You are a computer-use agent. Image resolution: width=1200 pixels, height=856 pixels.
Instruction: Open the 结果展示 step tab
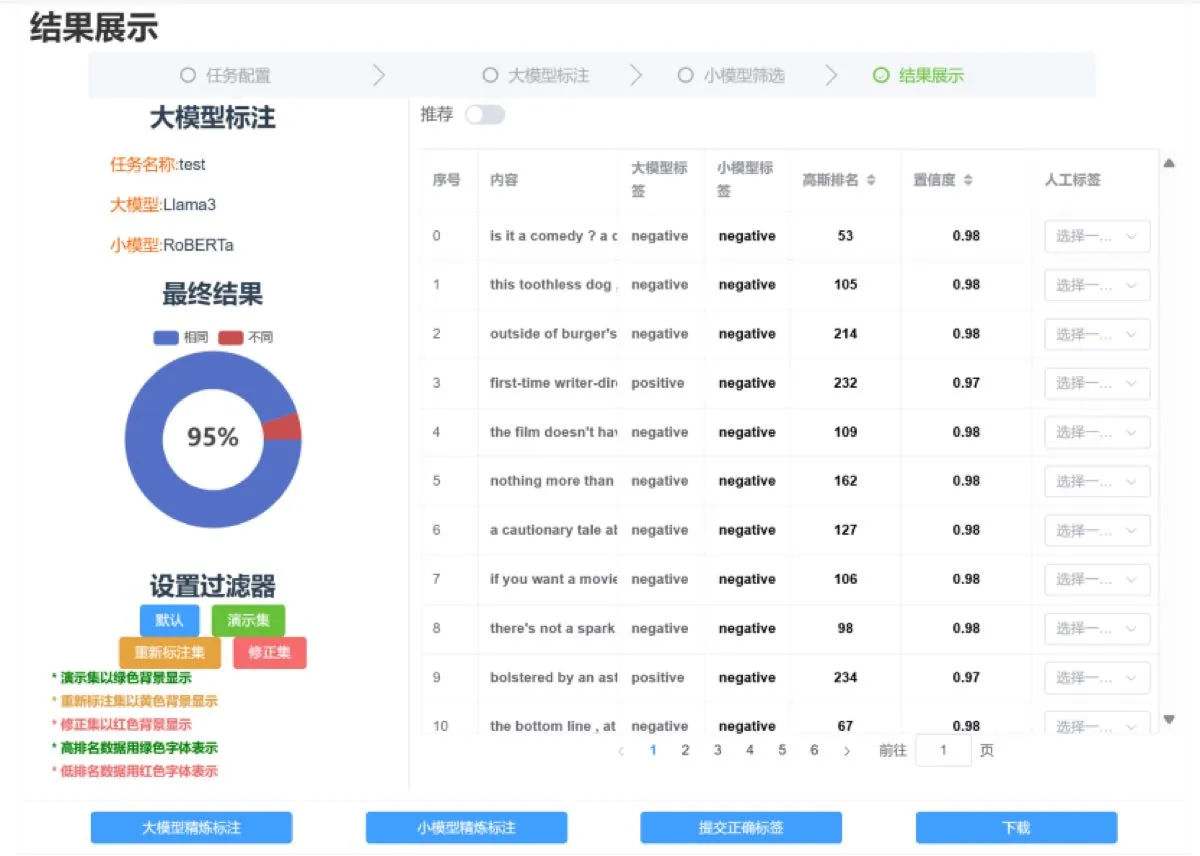click(x=918, y=75)
